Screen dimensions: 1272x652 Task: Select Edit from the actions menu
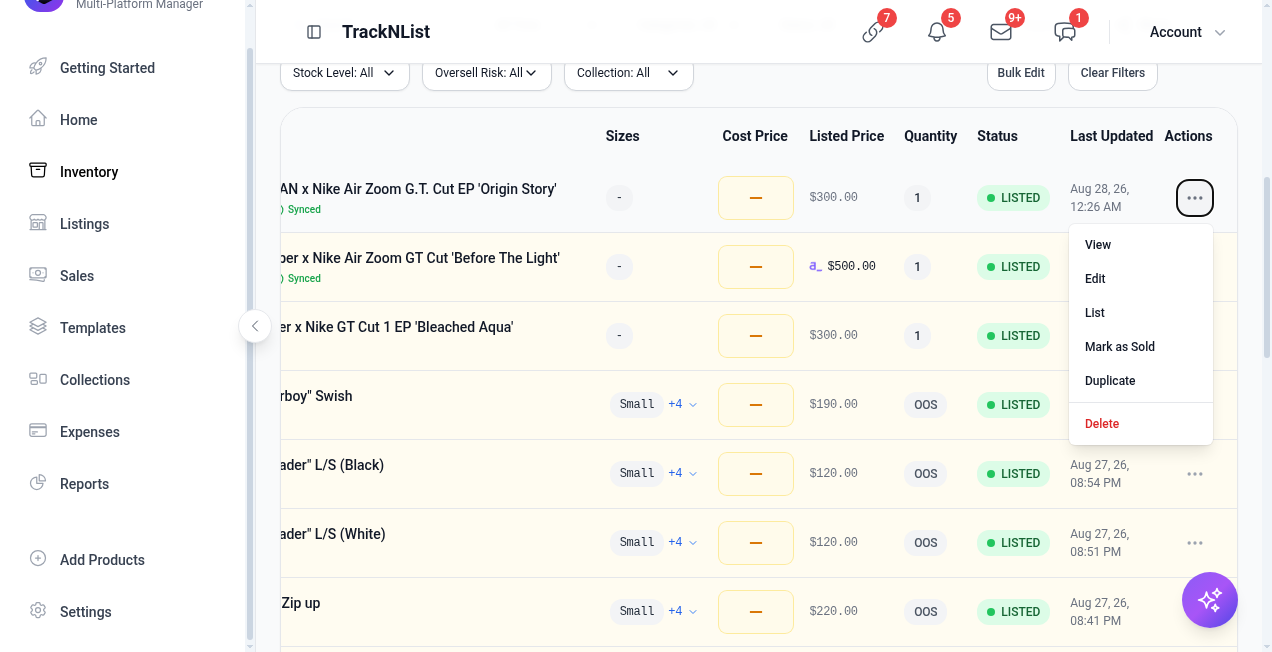point(1140,279)
